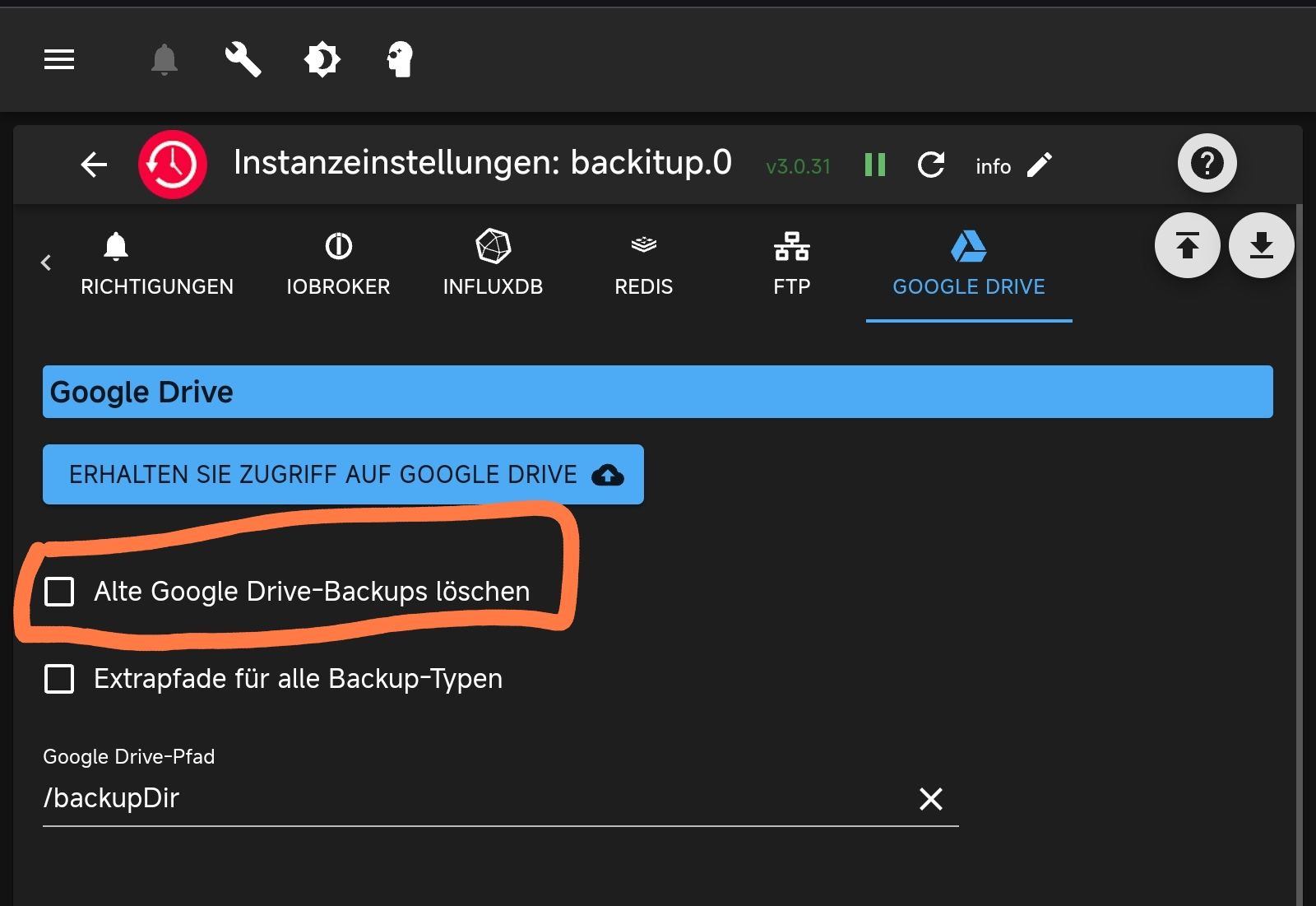Open the InfluxDB tab

tap(493, 263)
